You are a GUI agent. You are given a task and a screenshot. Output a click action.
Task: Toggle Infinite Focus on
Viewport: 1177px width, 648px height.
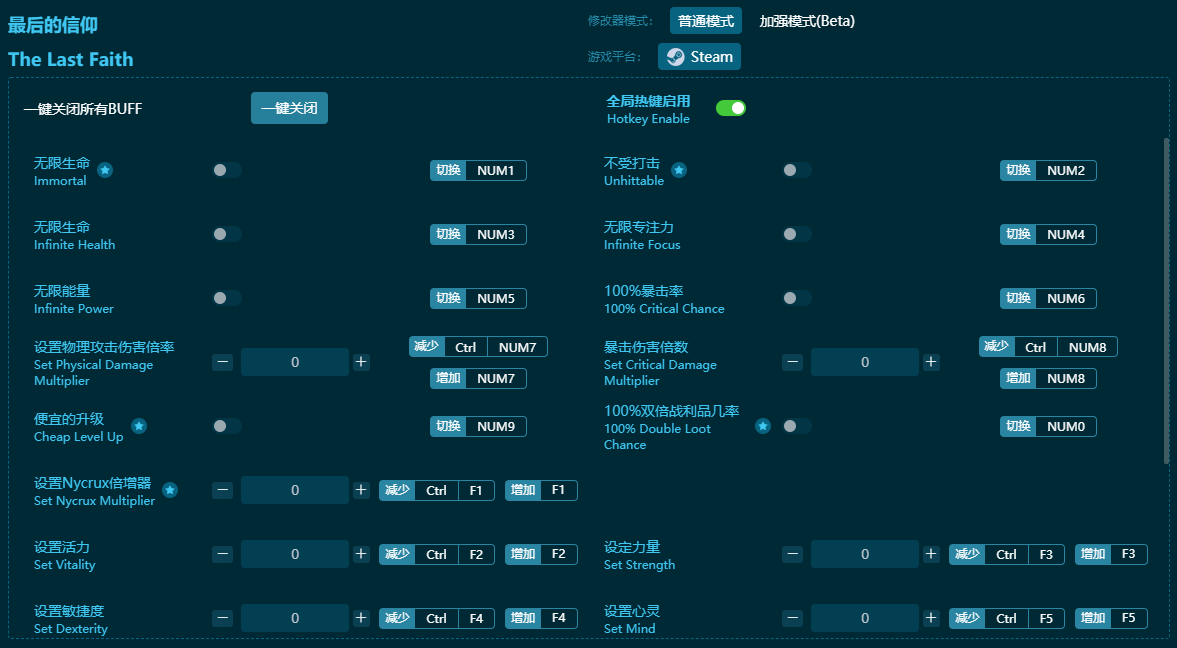pos(797,234)
